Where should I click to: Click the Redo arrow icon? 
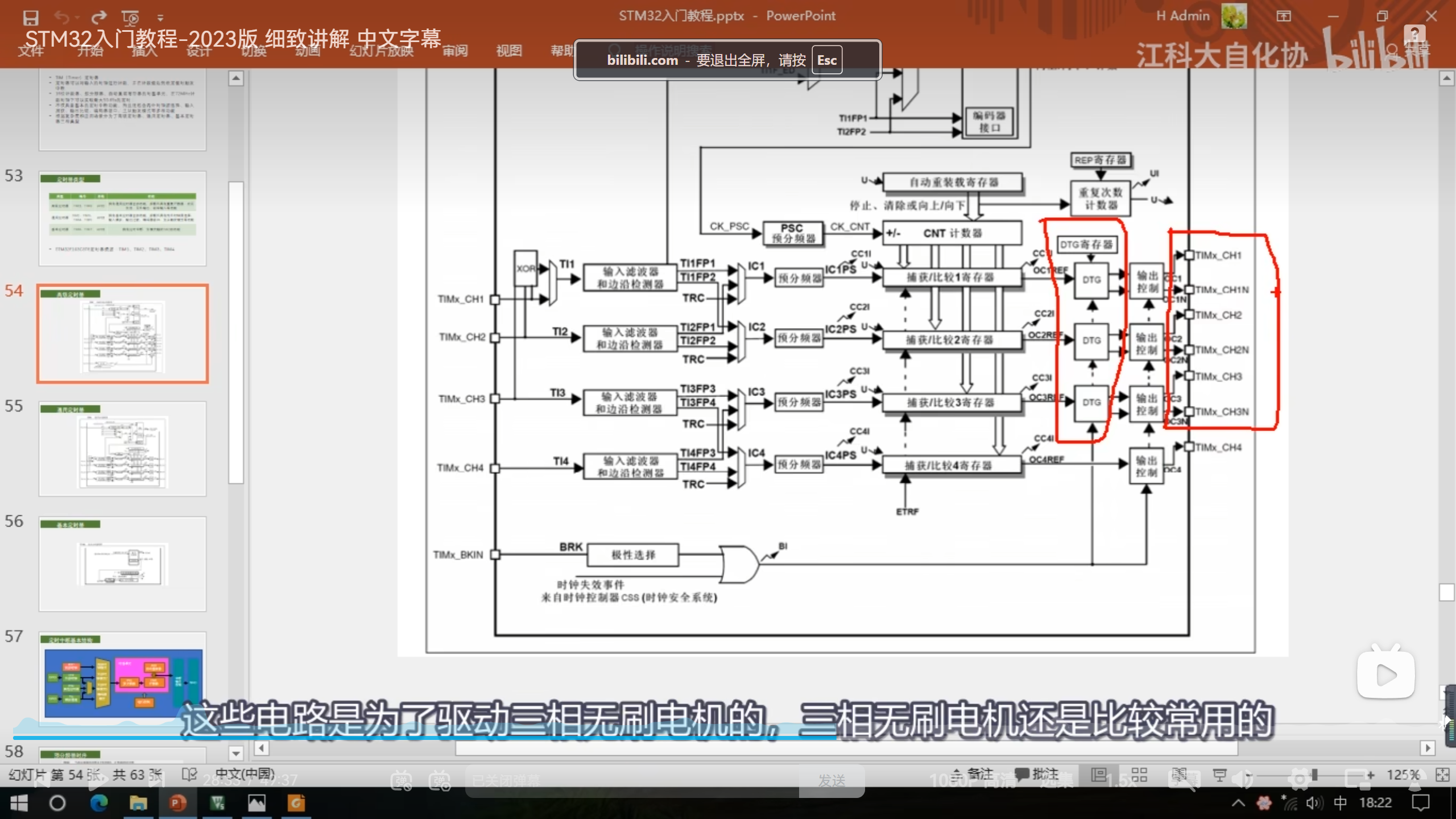(x=99, y=18)
